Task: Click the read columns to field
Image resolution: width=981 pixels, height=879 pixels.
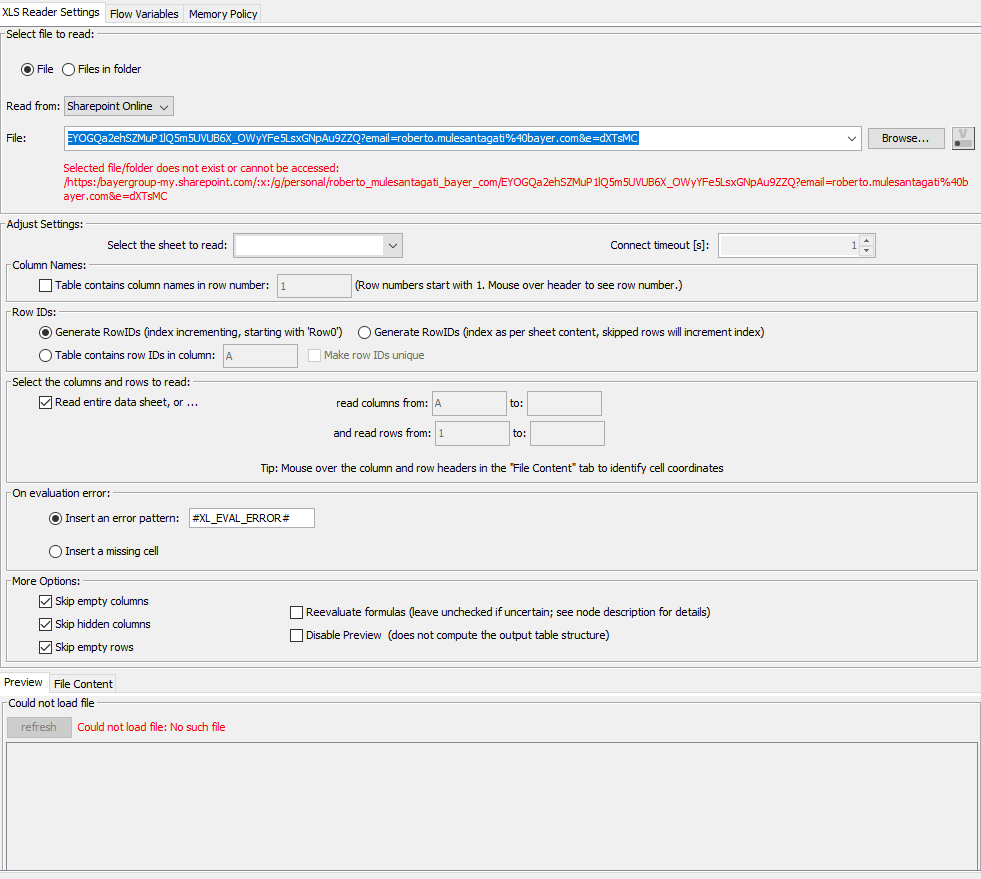Action: pyautogui.click(x=564, y=404)
